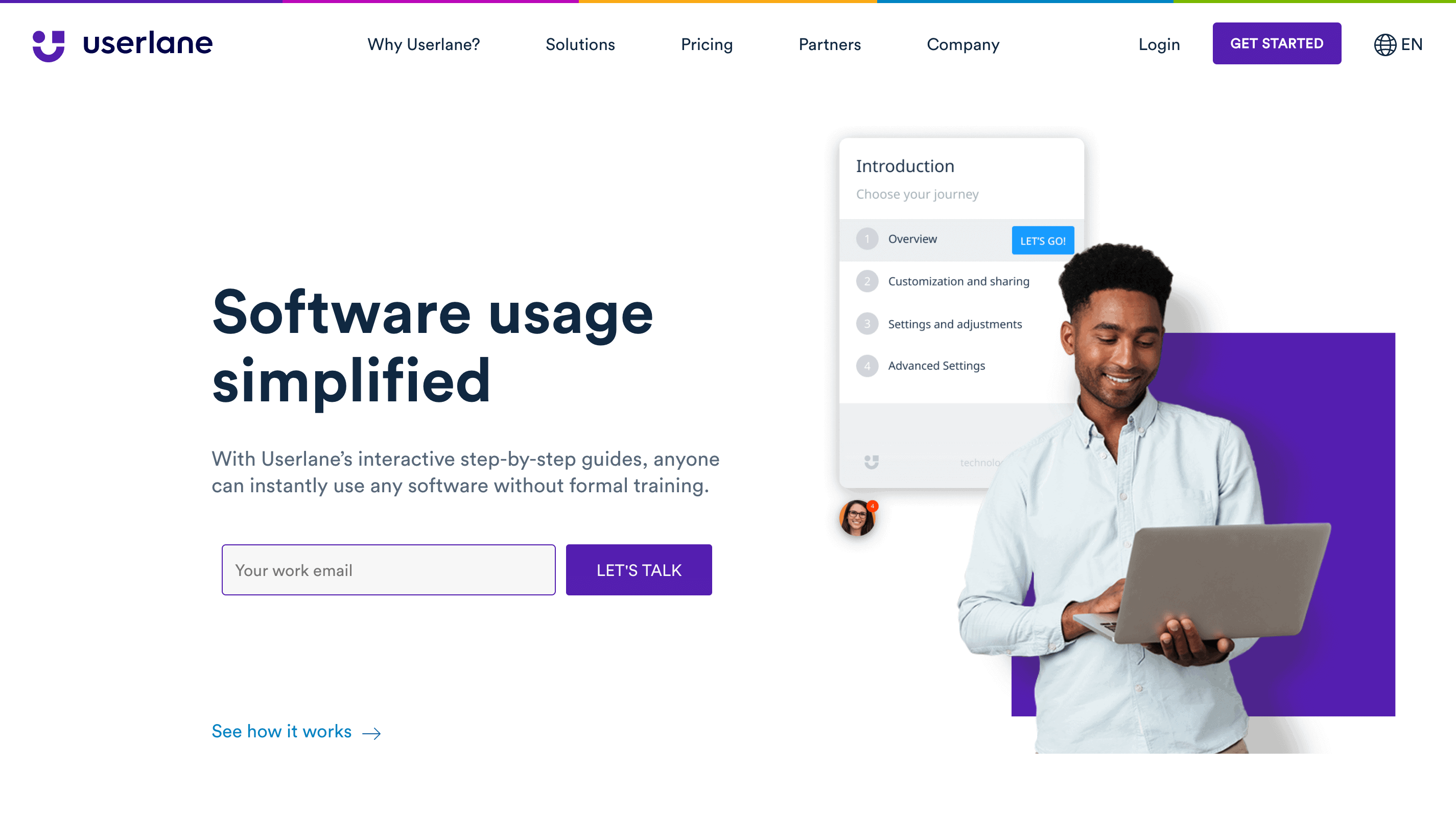
Task: Click the See how it works link
Action: (296, 730)
